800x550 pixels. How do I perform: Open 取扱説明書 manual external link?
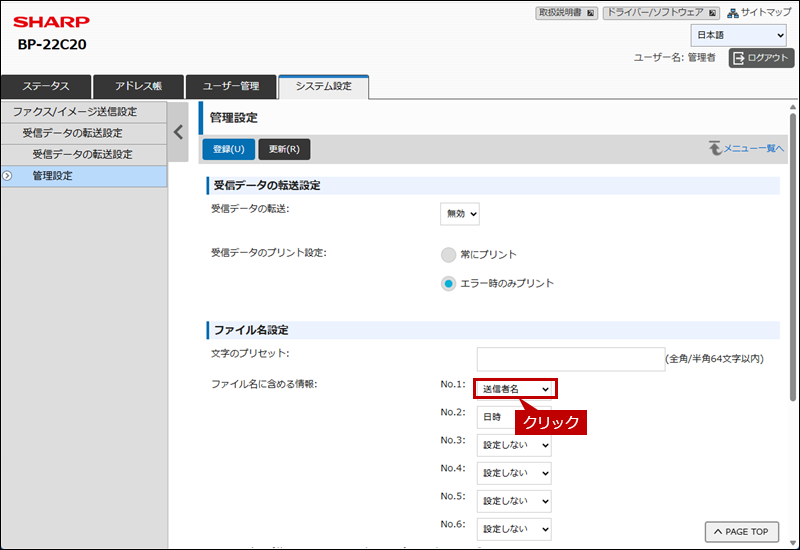point(567,13)
